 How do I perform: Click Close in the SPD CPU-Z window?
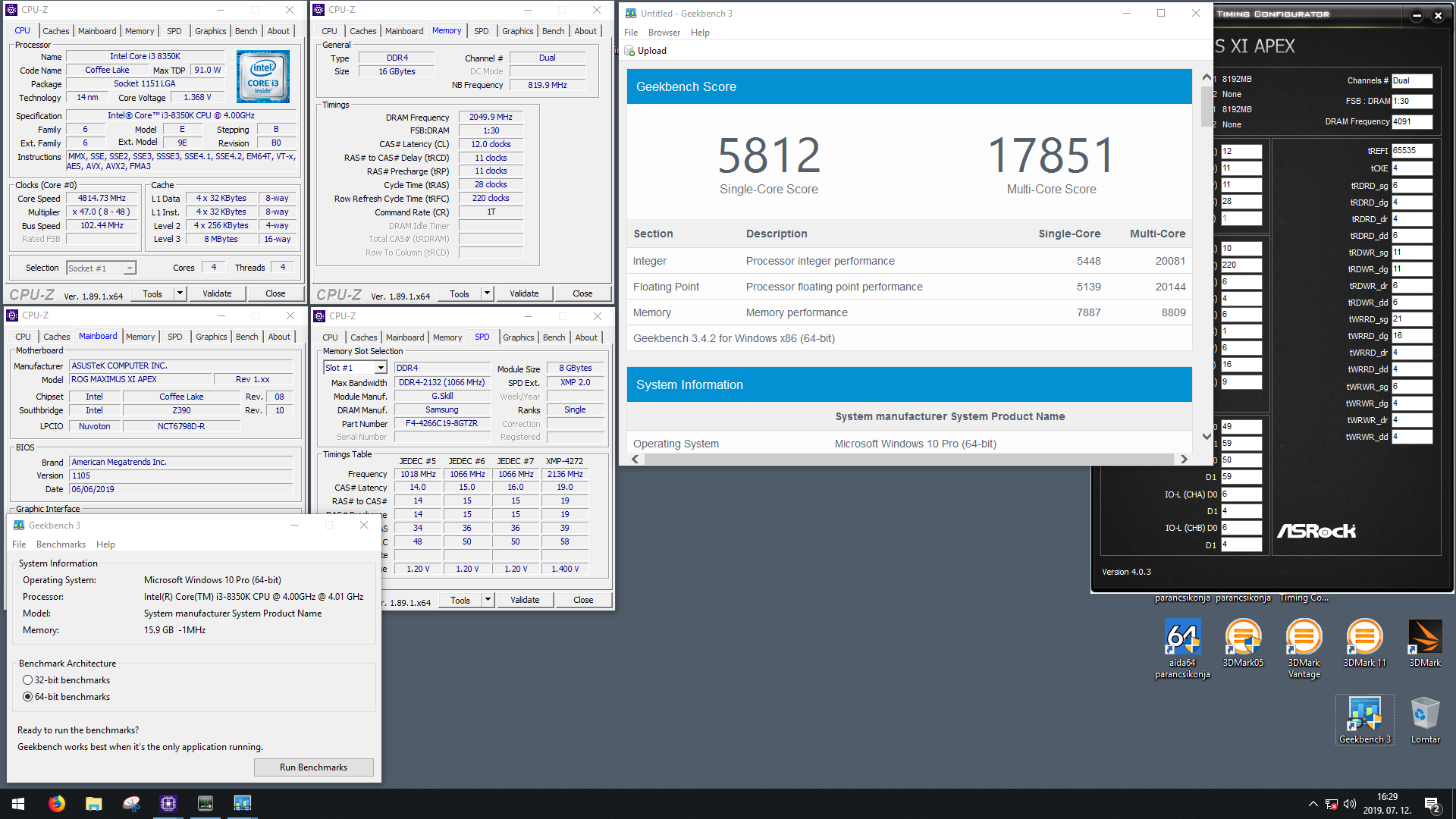[x=583, y=600]
